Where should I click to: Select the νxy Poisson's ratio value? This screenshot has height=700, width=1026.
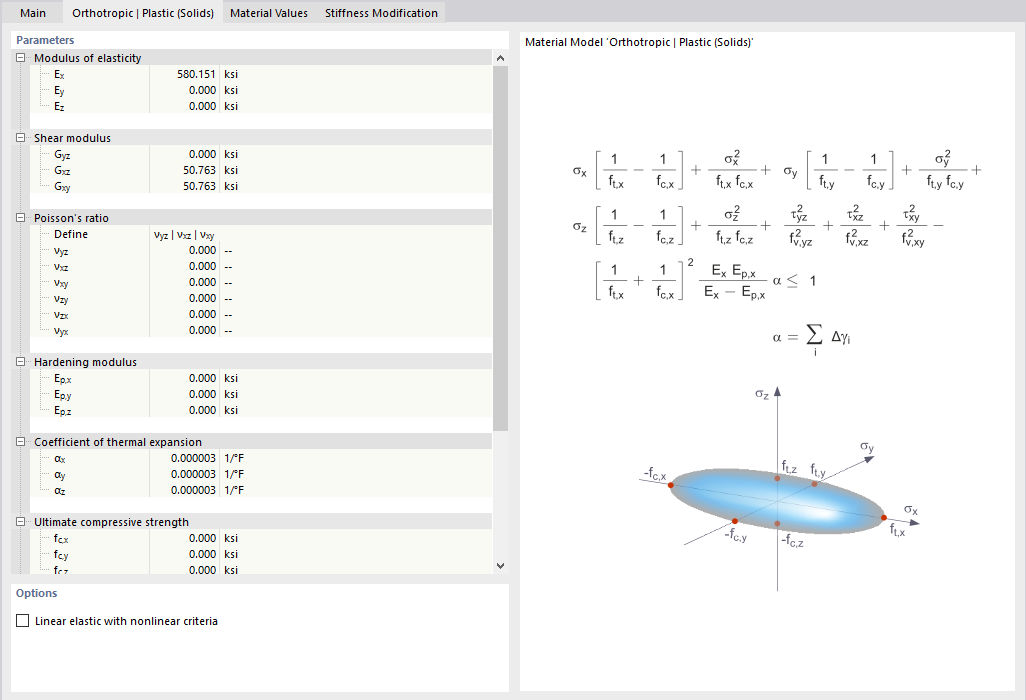pyautogui.click(x=185, y=283)
